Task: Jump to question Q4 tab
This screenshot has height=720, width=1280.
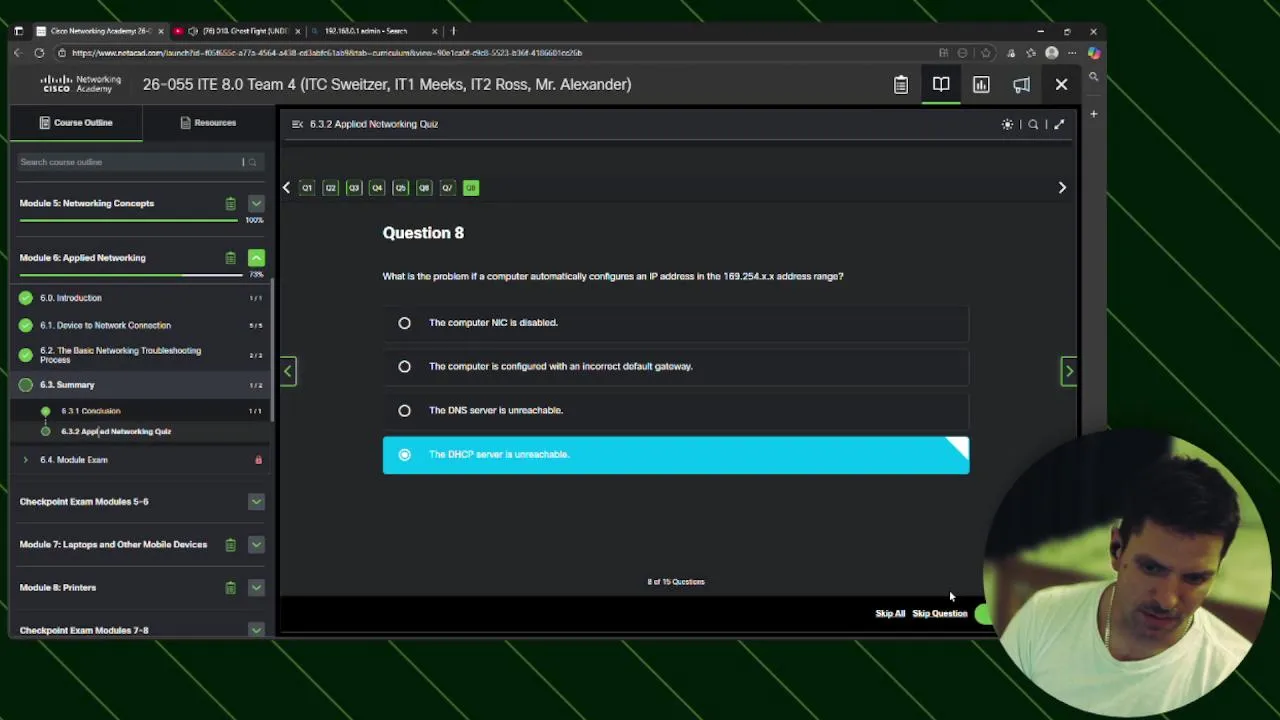Action: (x=377, y=188)
